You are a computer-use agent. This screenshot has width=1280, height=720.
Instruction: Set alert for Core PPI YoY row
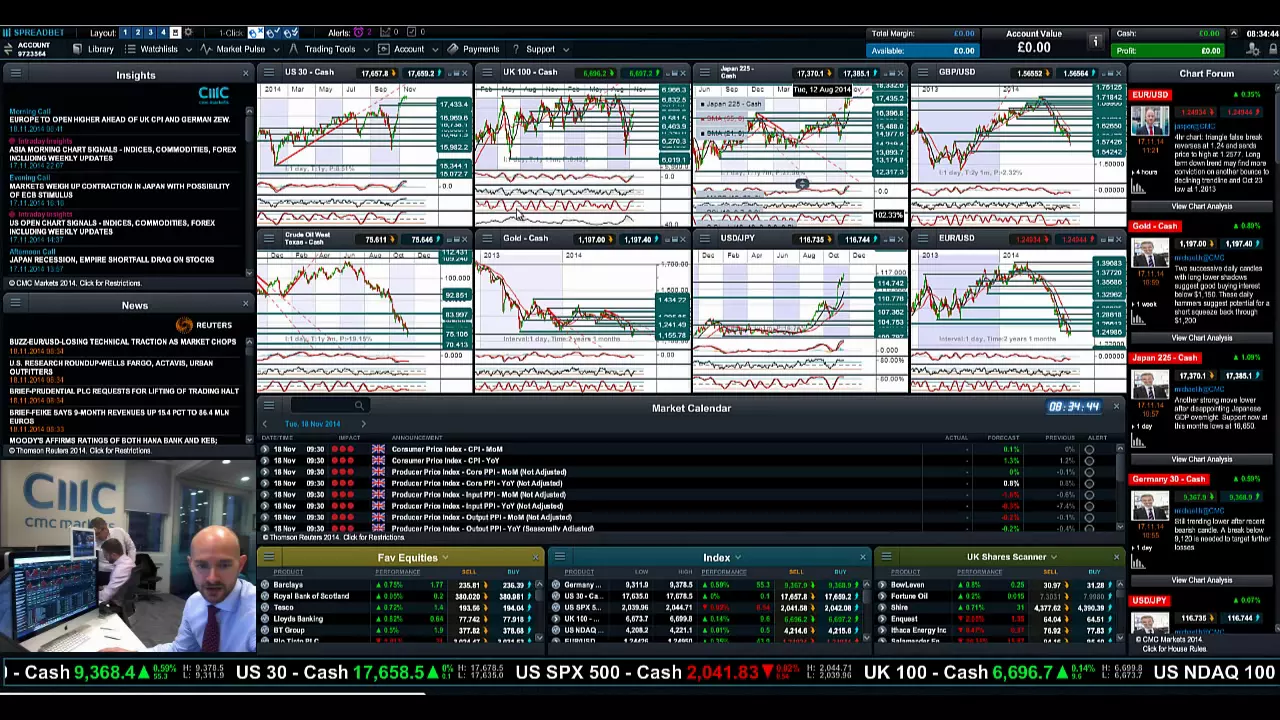1089,483
